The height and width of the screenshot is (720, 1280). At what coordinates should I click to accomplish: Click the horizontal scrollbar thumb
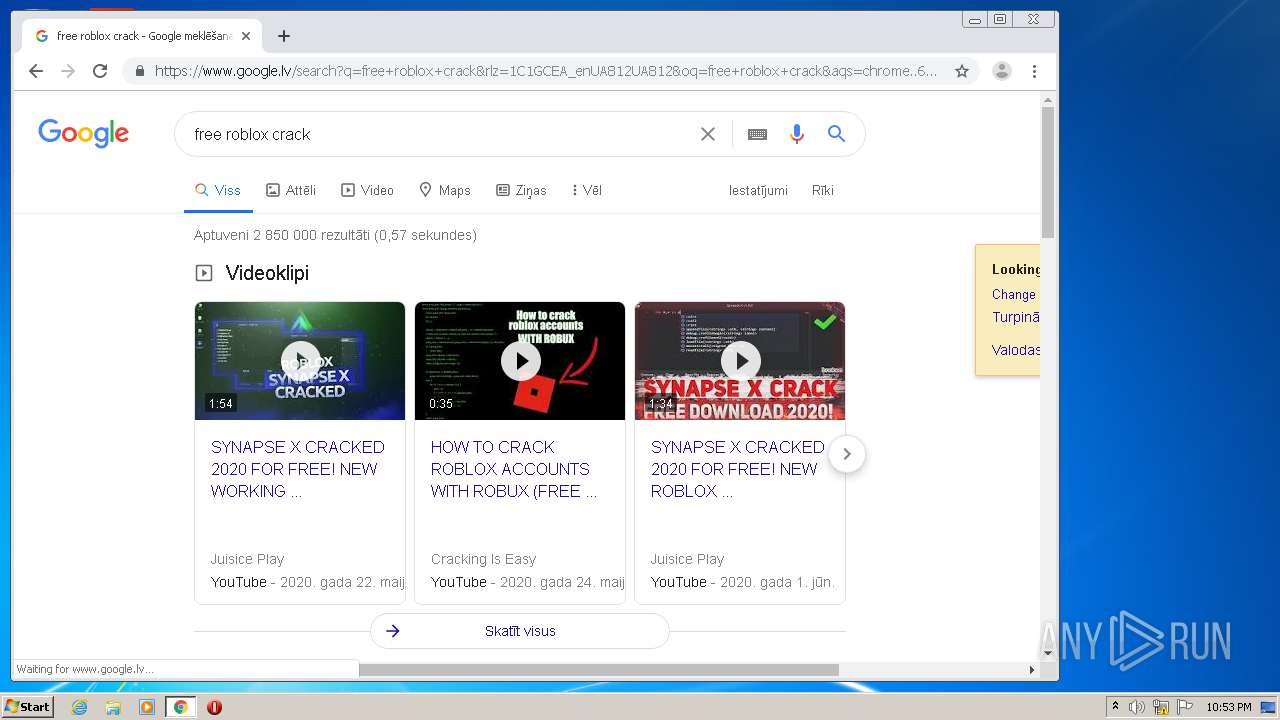pos(598,670)
